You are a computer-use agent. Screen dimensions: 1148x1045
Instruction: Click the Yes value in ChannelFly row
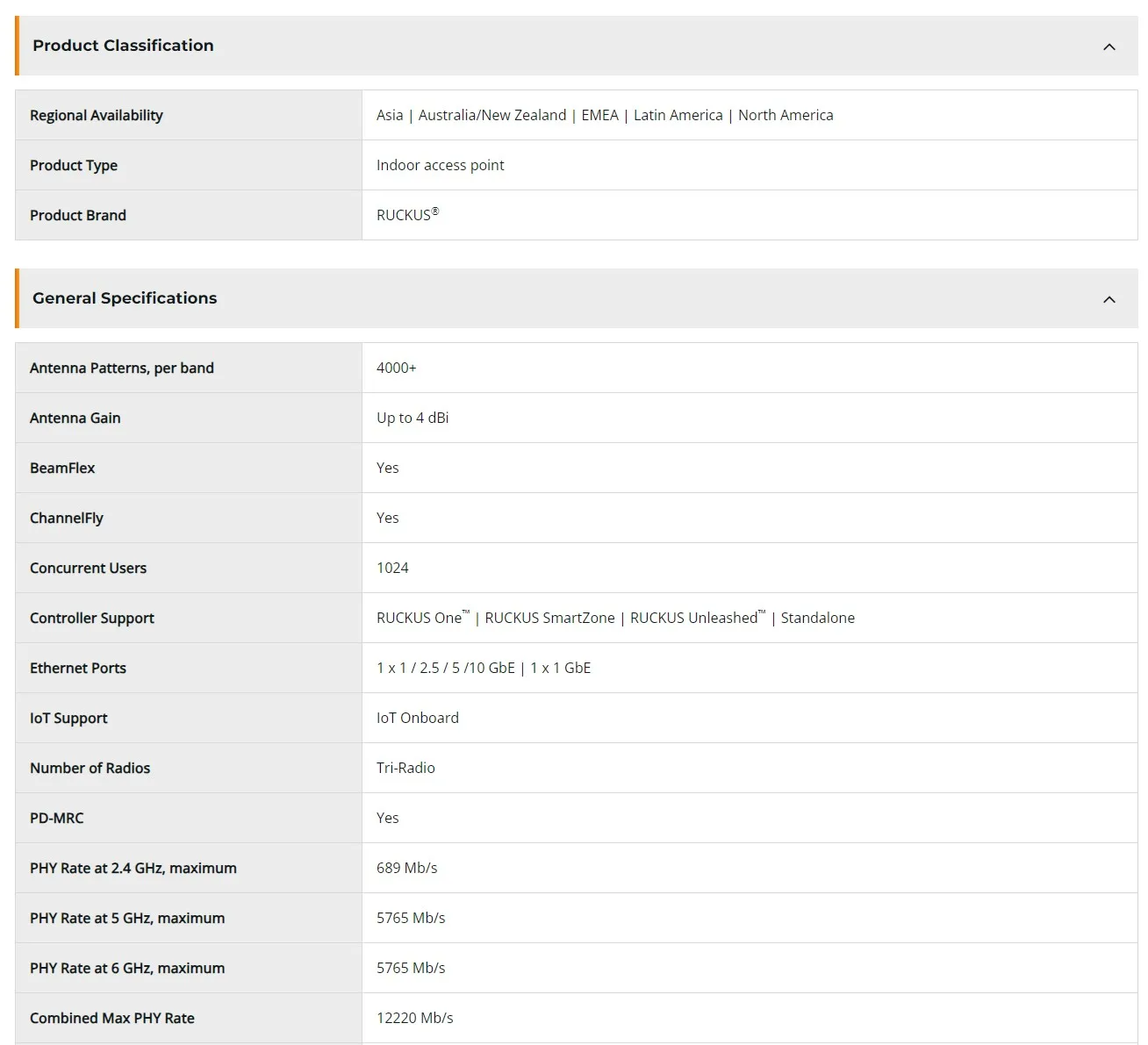[388, 518]
